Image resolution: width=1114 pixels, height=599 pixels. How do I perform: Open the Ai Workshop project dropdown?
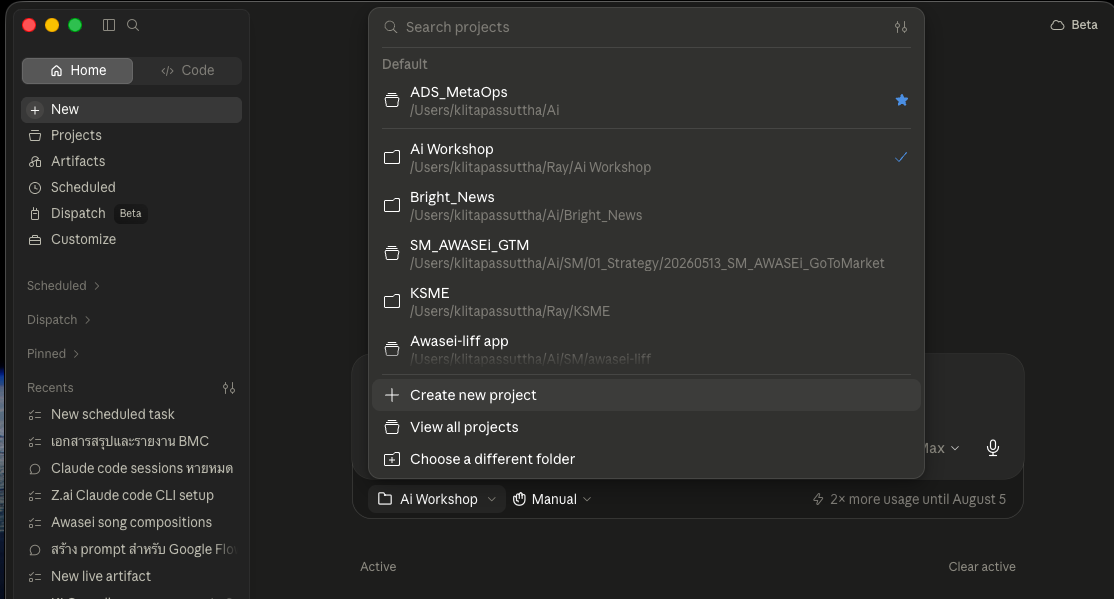pos(437,500)
